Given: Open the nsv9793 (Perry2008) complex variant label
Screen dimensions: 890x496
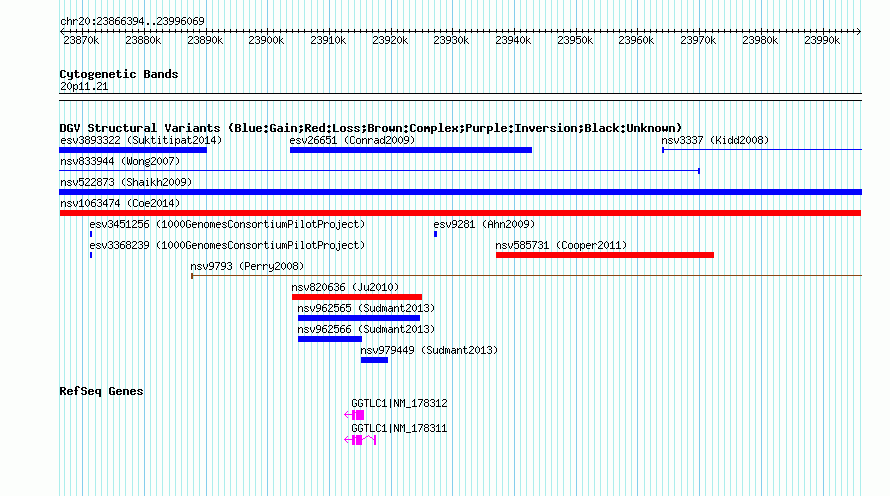Looking at the screenshot, I should coord(247,266).
